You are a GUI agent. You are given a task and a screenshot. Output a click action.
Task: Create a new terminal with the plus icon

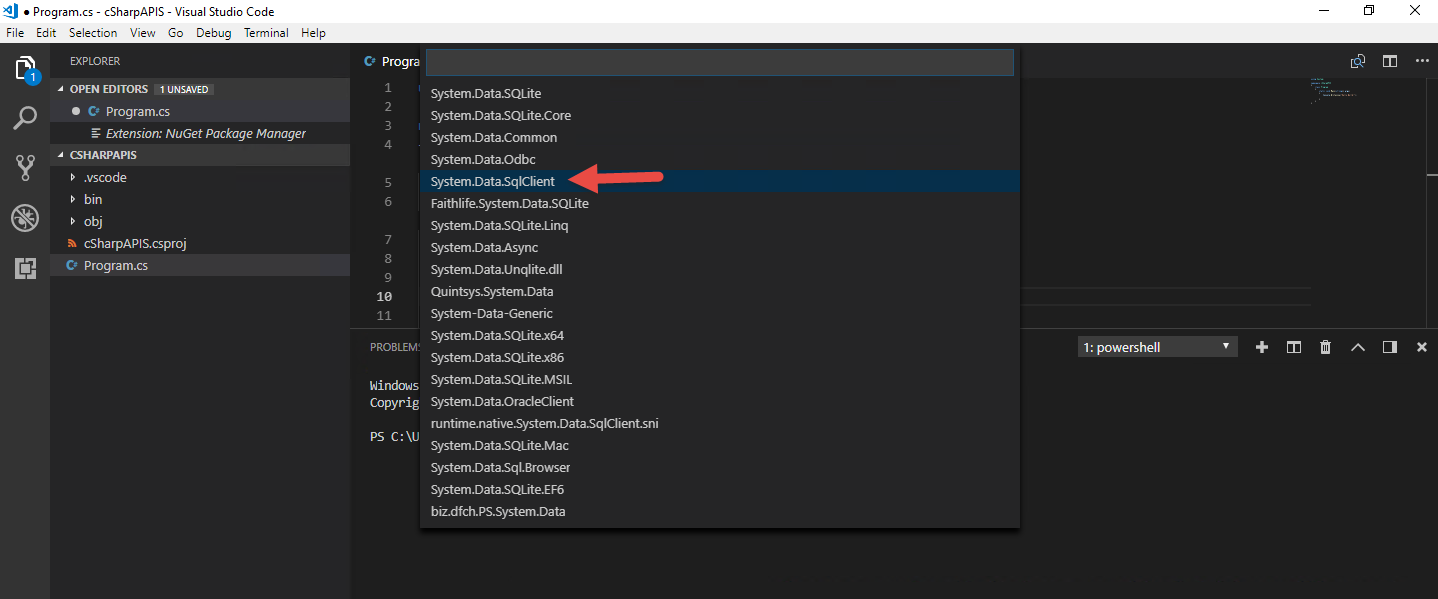click(1262, 347)
